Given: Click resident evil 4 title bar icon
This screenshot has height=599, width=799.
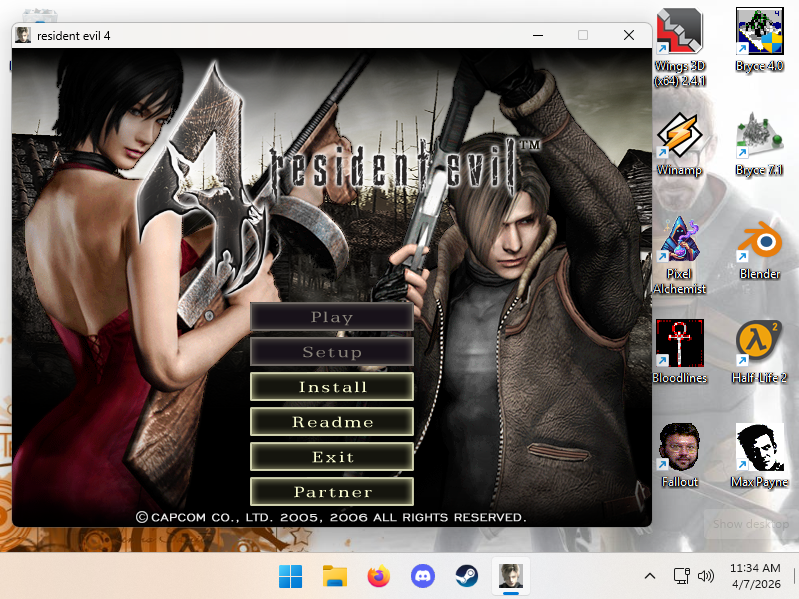Looking at the screenshot, I should pos(22,35).
